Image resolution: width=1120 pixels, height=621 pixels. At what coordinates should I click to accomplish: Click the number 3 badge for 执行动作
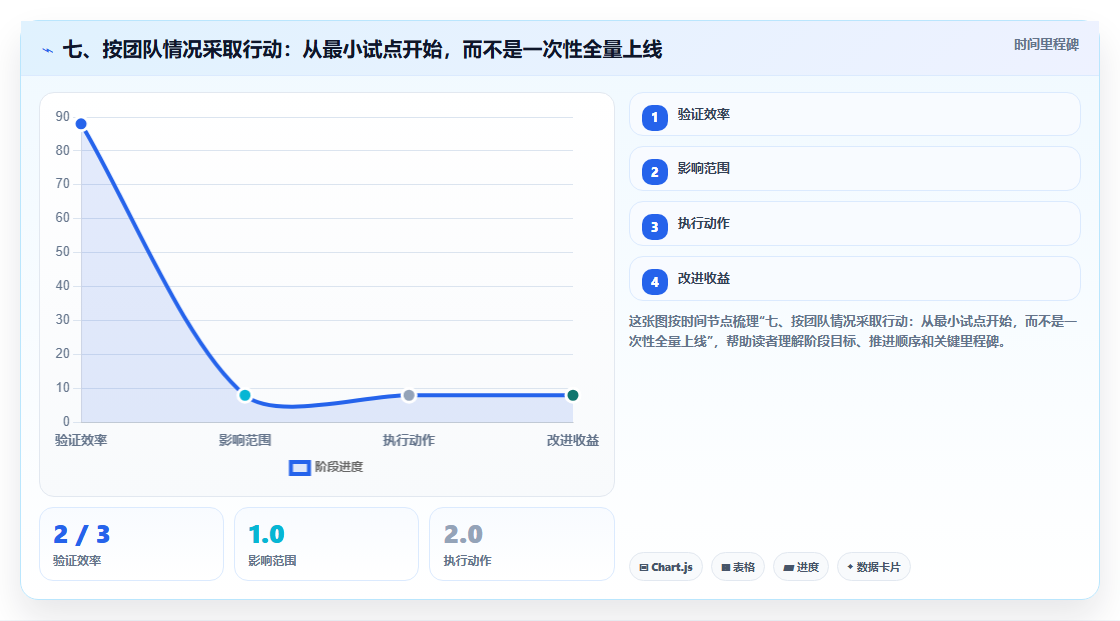pos(654,227)
